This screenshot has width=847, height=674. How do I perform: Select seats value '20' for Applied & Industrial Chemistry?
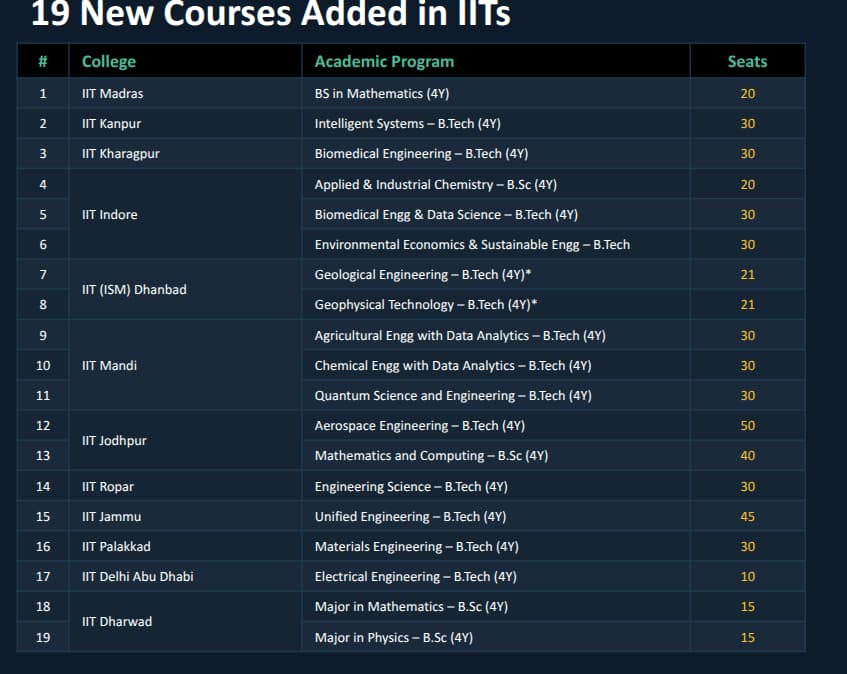[x=748, y=185]
